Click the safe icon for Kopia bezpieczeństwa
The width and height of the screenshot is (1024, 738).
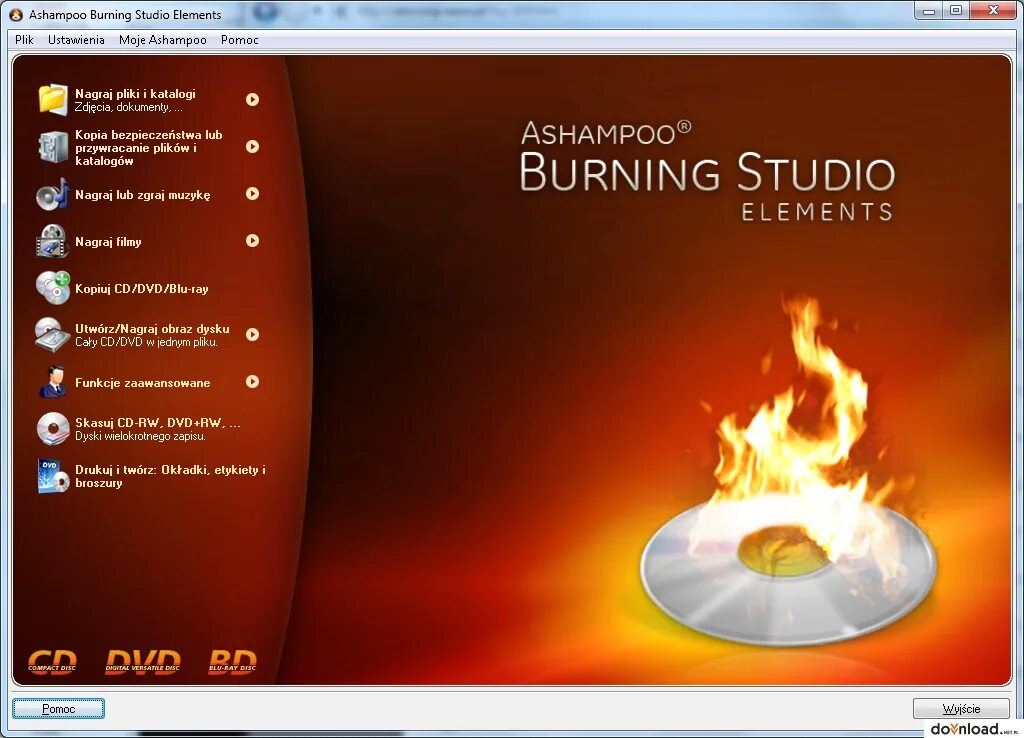coord(53,147)
